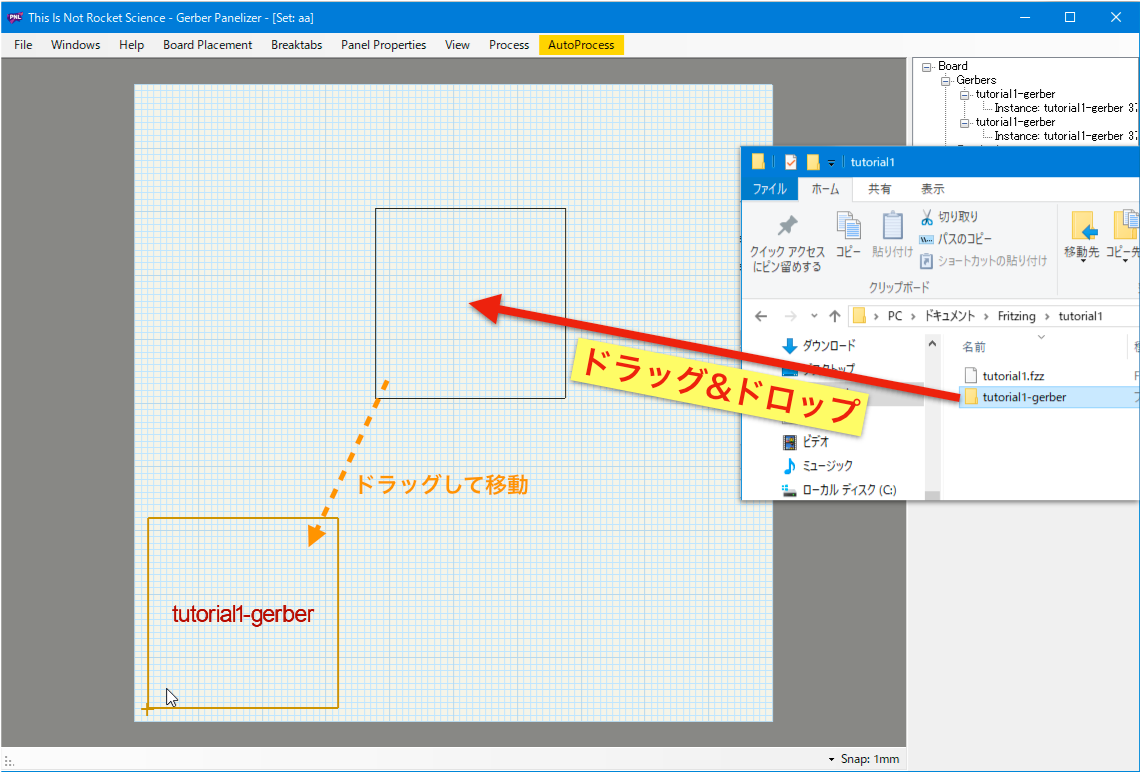Click the chevron after ドキュメント in address bar
1140x772 pixels.
tap(987, 316)
